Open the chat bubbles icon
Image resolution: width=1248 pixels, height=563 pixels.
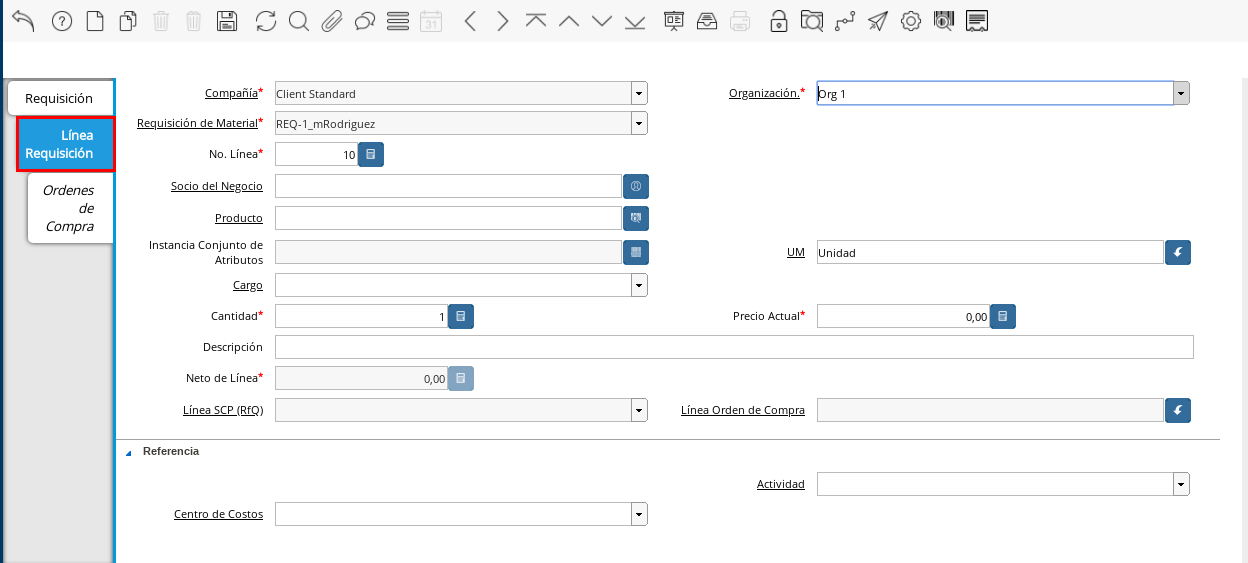(364, 21)
